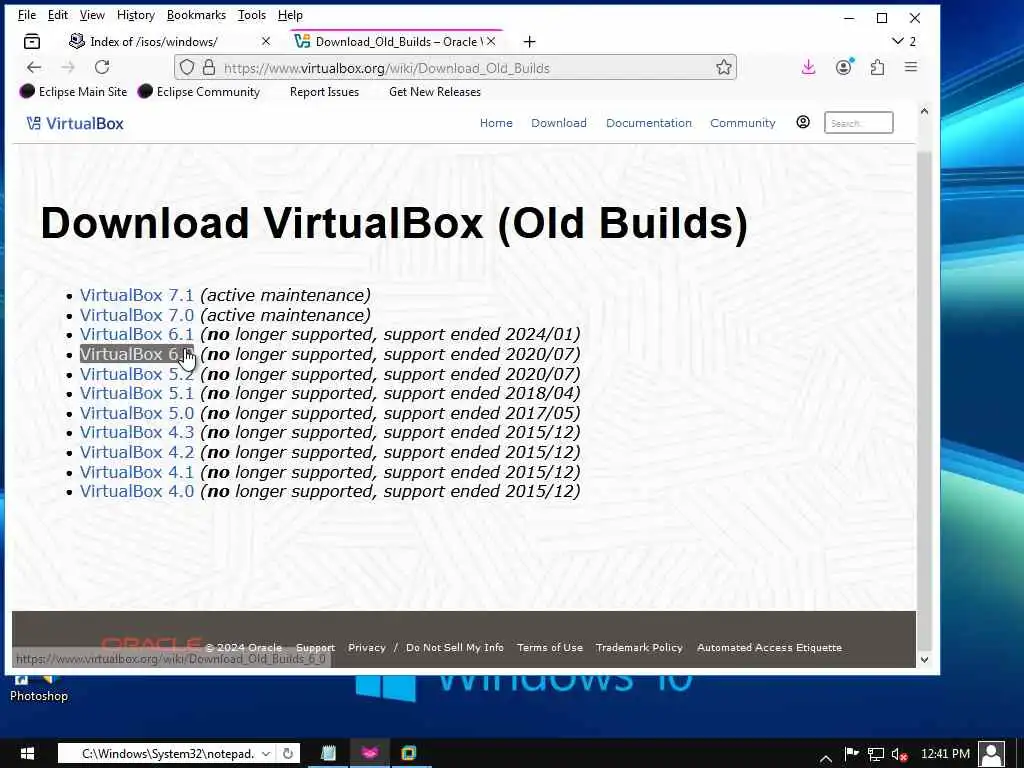Open the Windows Start button
This screenshot has width=1024, height=768.
tap(27, 754)
